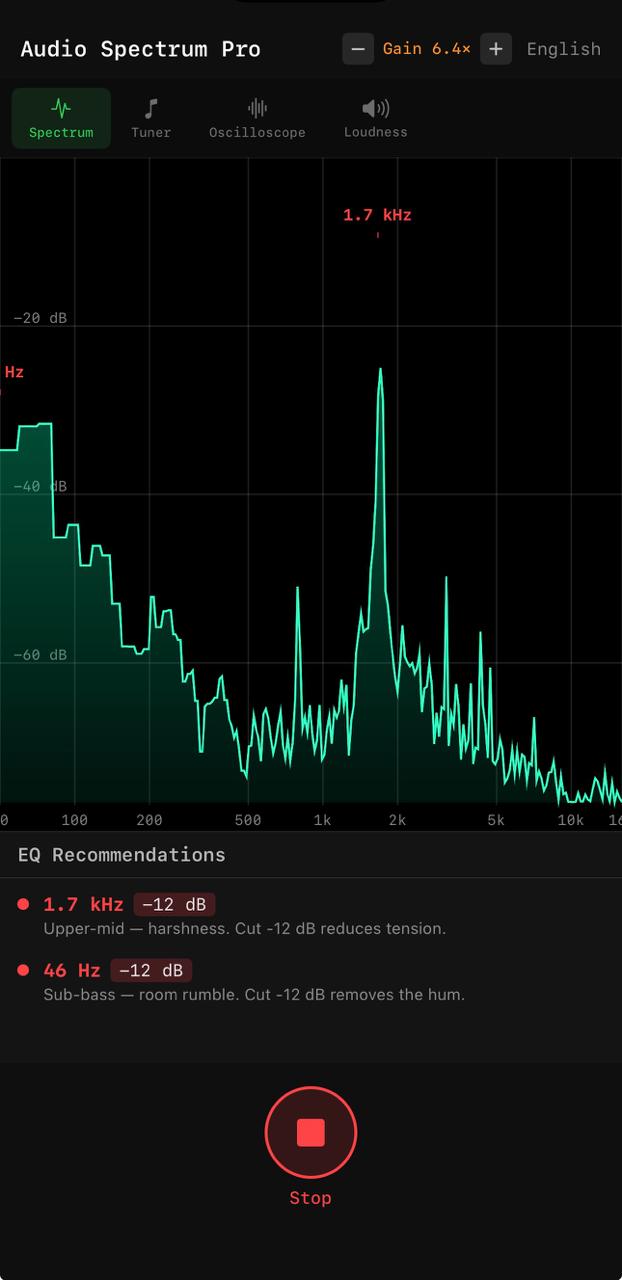Increase gain with the plus button
622x1280 pixels.
[x=496, y=49]
